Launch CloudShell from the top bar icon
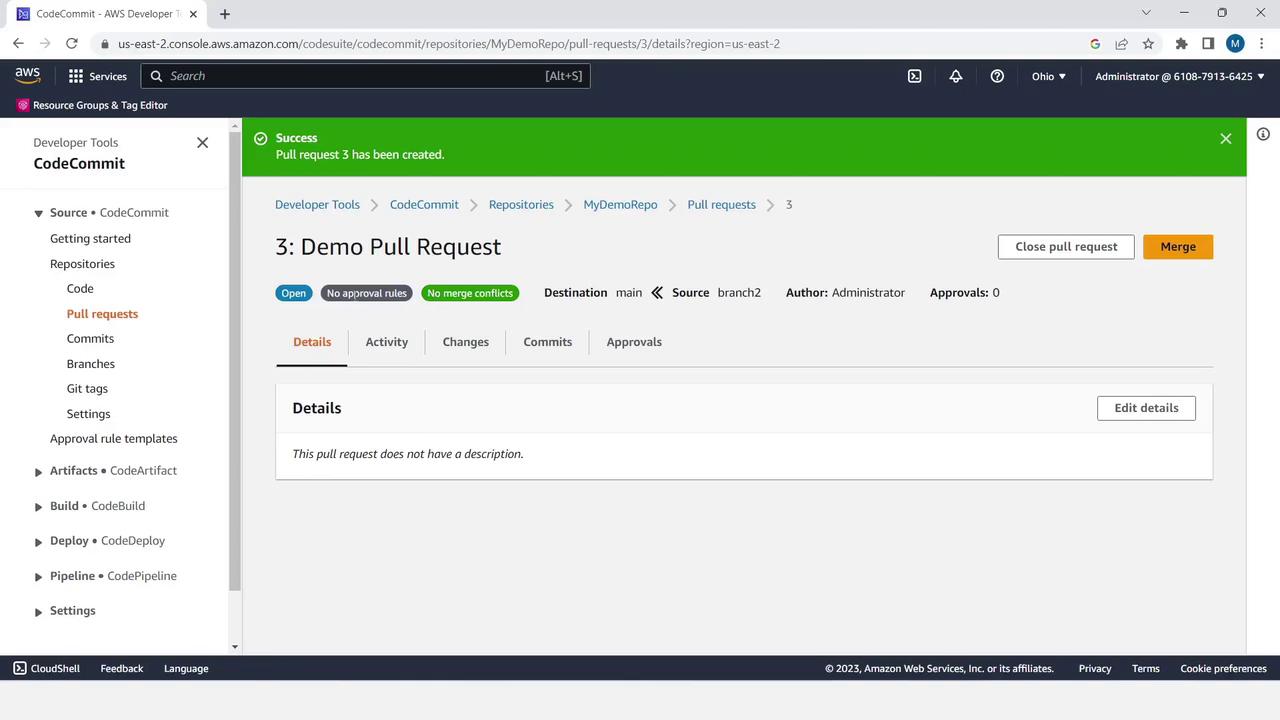 point(914,76)
